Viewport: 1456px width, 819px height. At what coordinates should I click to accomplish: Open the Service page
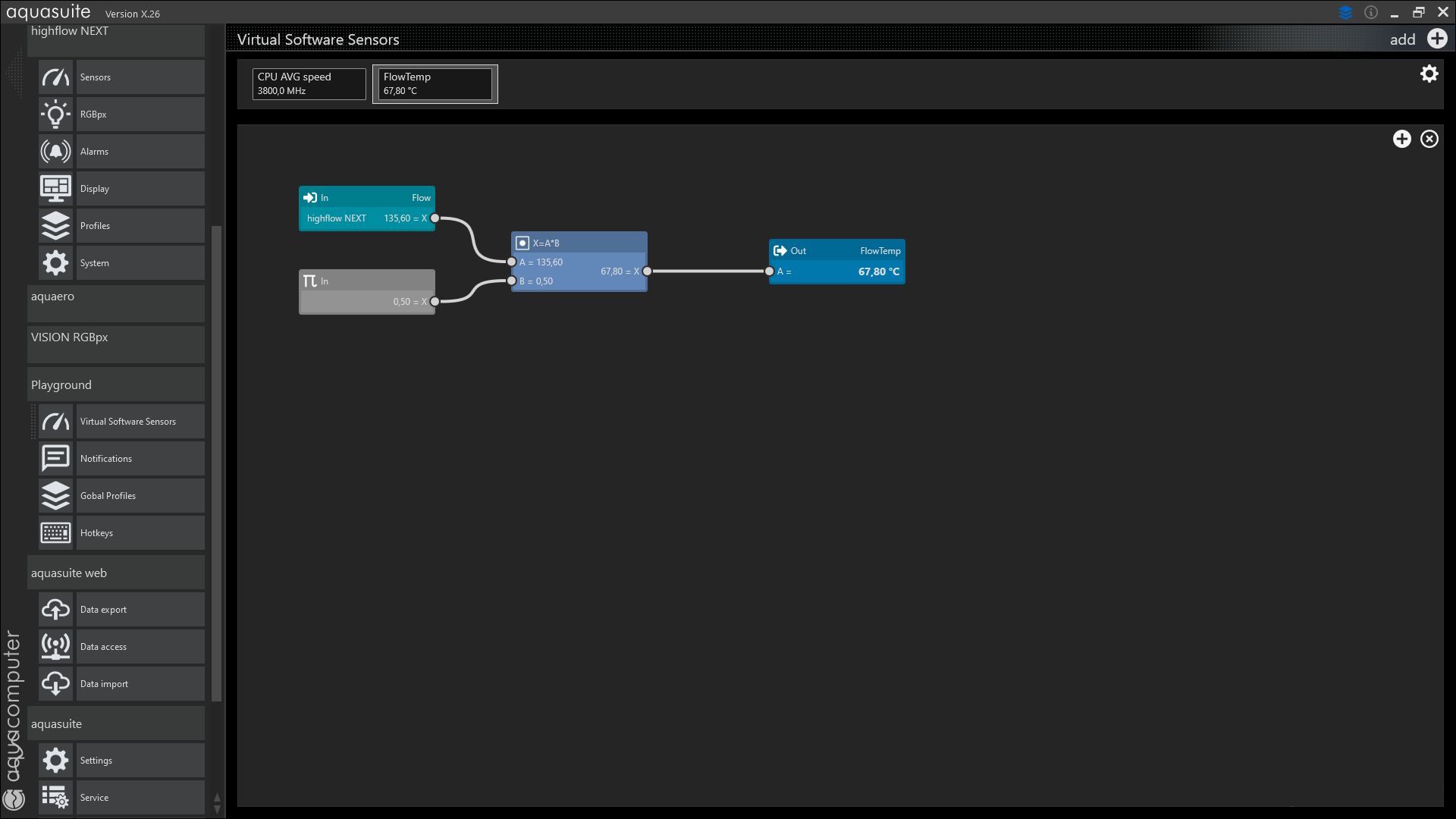[140, 798]
